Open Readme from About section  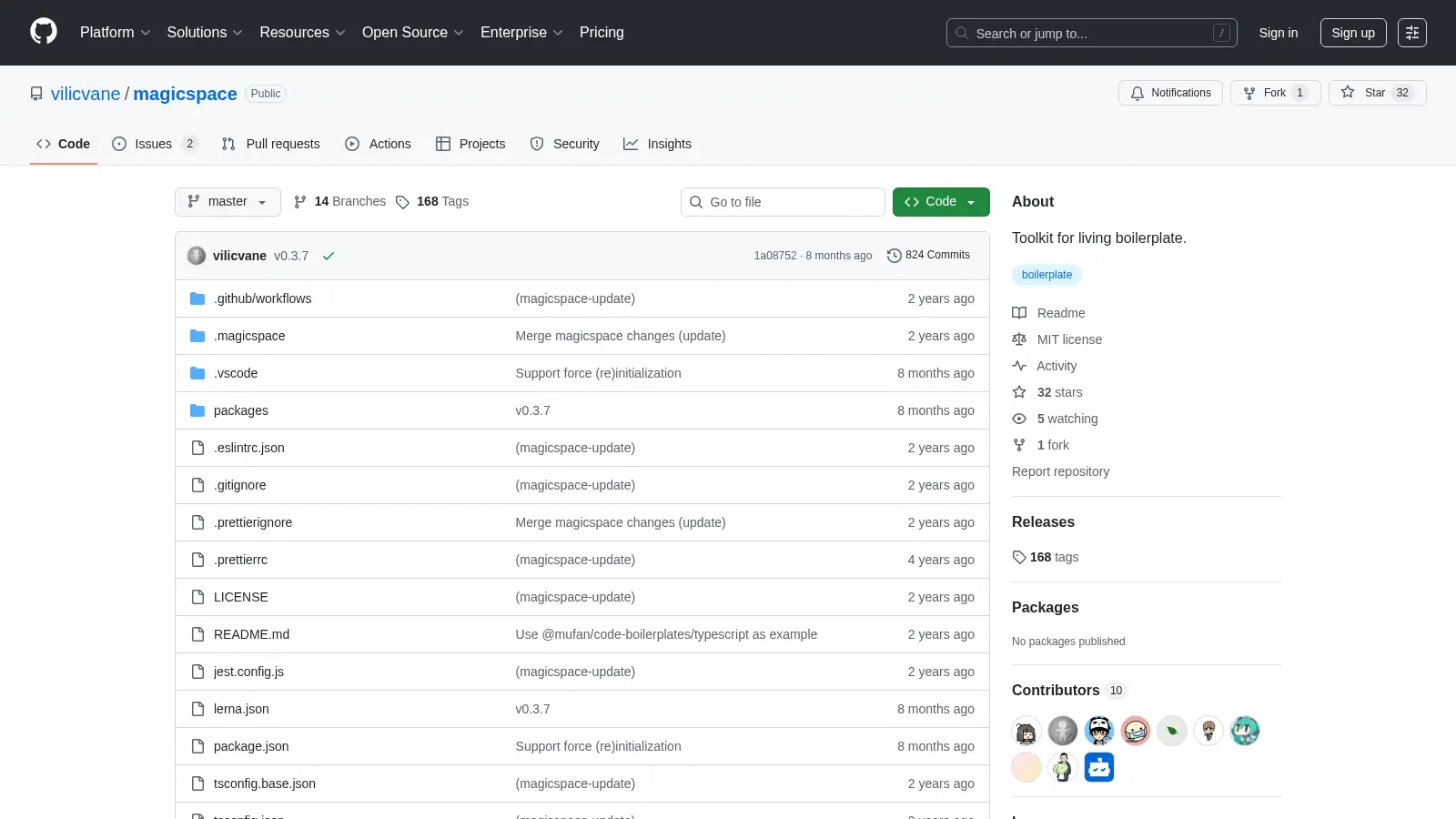[1049, 313]
